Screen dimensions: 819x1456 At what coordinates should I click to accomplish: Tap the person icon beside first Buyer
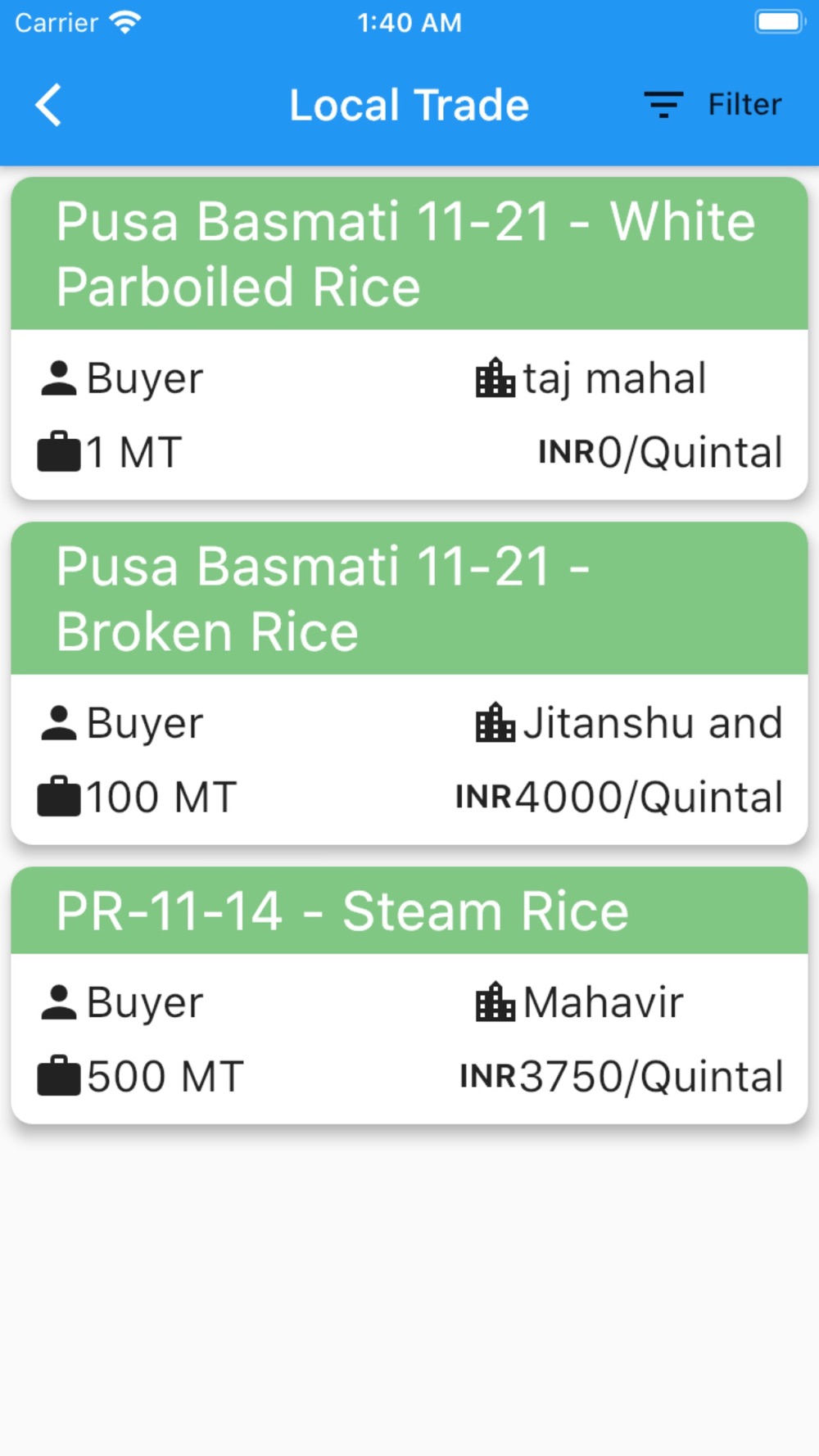59,378
